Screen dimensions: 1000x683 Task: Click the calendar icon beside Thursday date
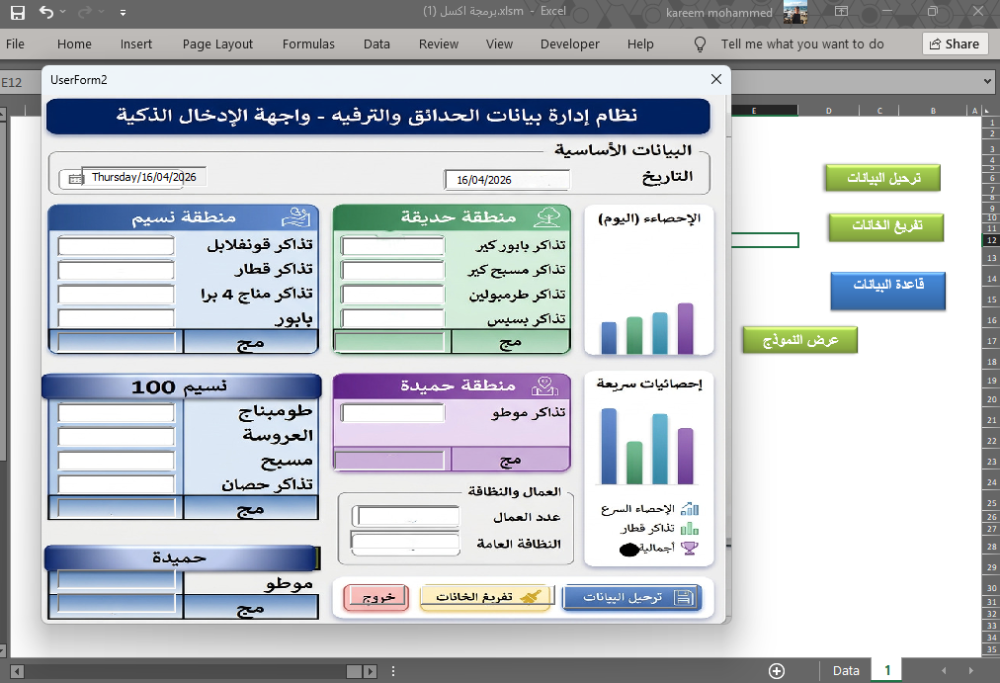coord(73,178)
